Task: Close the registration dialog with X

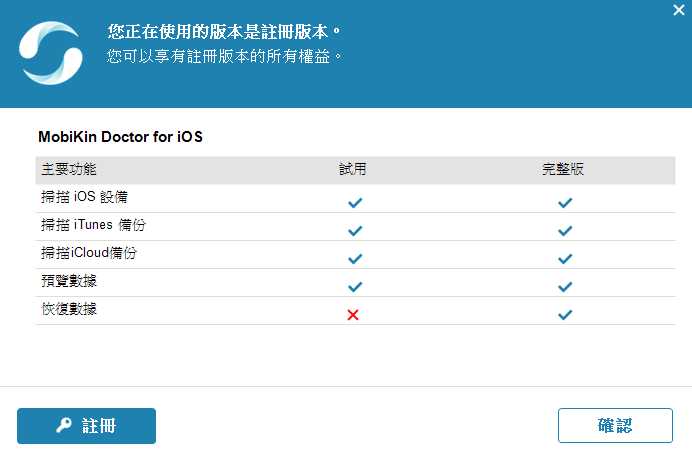Action: tap(679, 9)
